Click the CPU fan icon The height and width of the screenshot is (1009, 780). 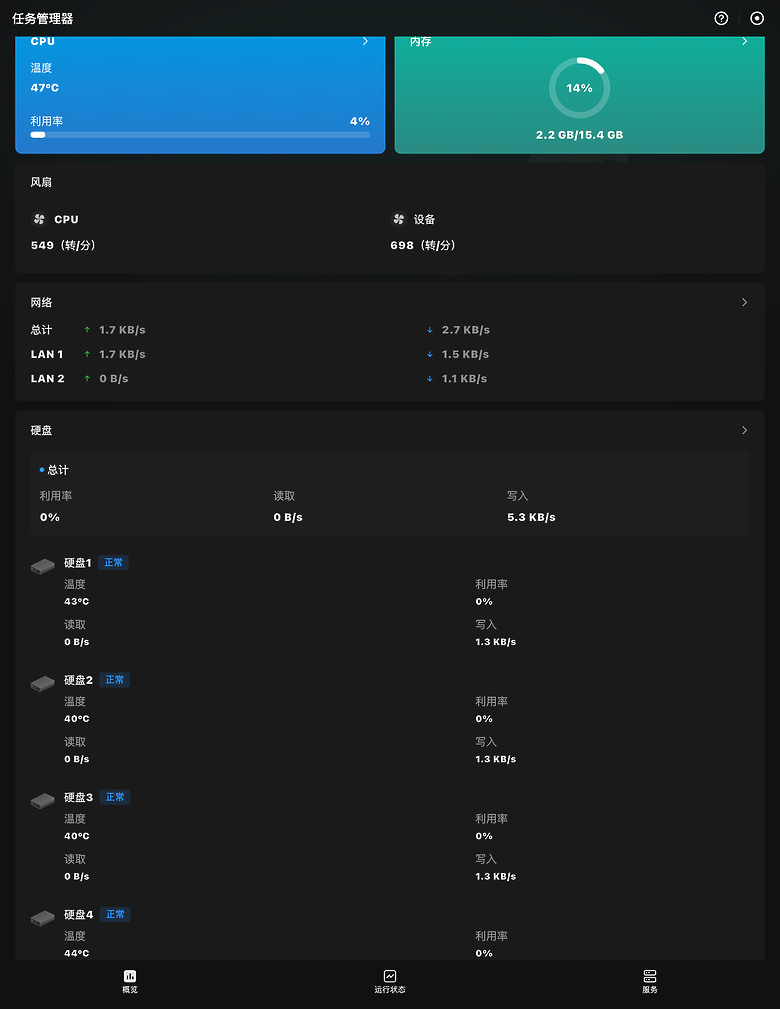point(39,219)
